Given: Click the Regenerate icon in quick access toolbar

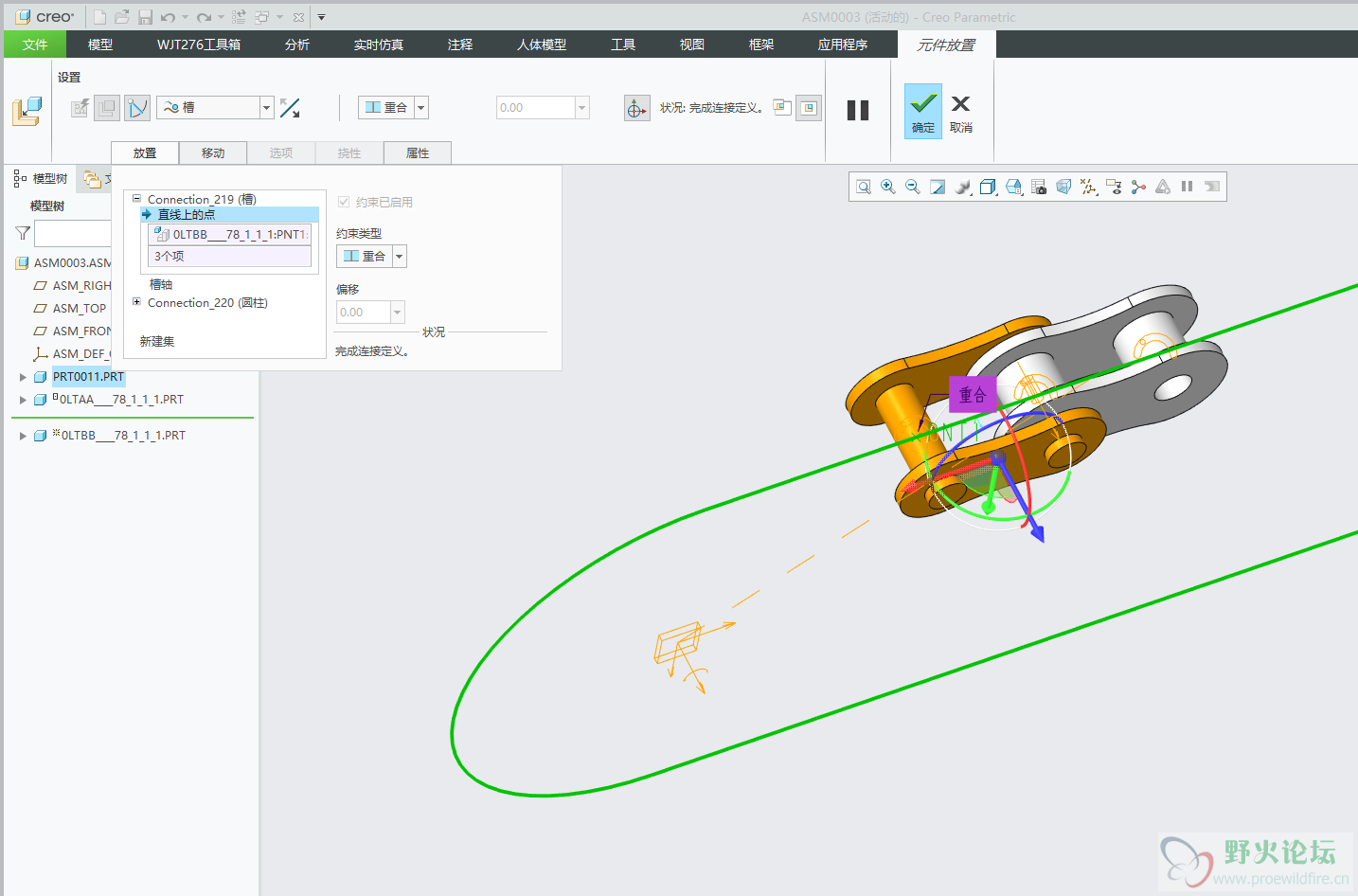Looking at the screenshot, I should tap(239, 17).
